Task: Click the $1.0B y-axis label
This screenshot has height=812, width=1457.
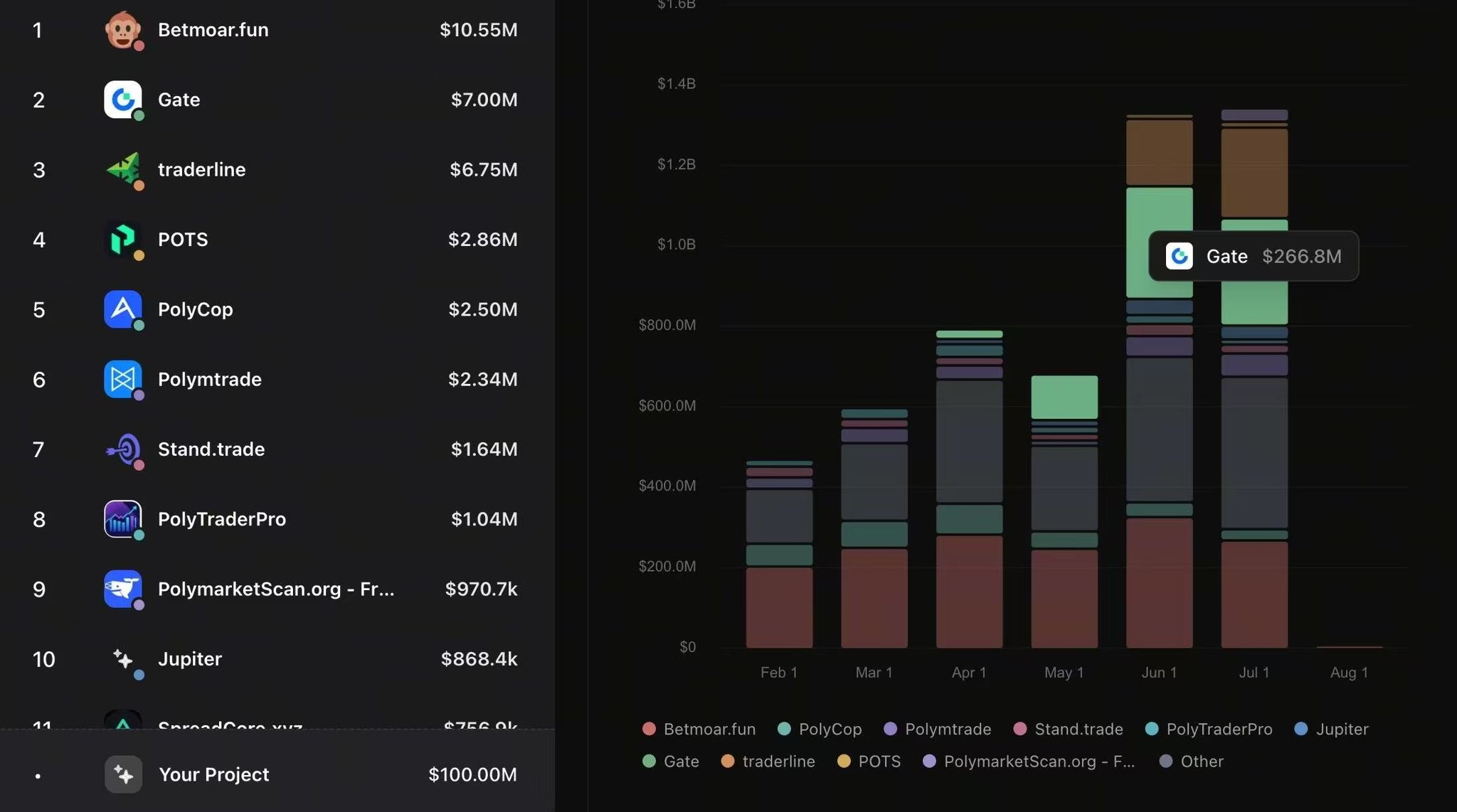Action: [x=677, y=245]
